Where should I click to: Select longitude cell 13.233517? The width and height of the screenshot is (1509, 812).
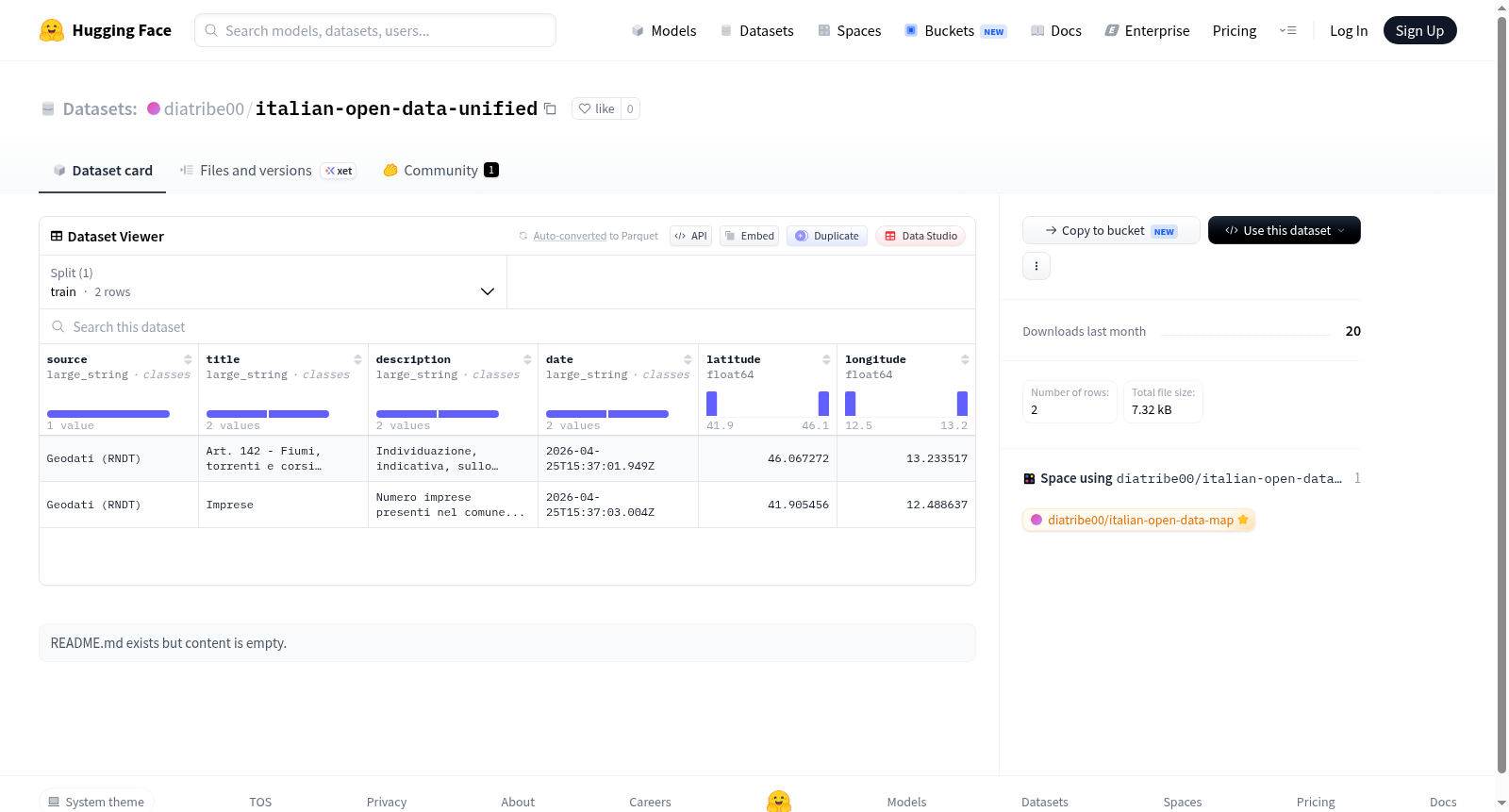pos(906,458)
